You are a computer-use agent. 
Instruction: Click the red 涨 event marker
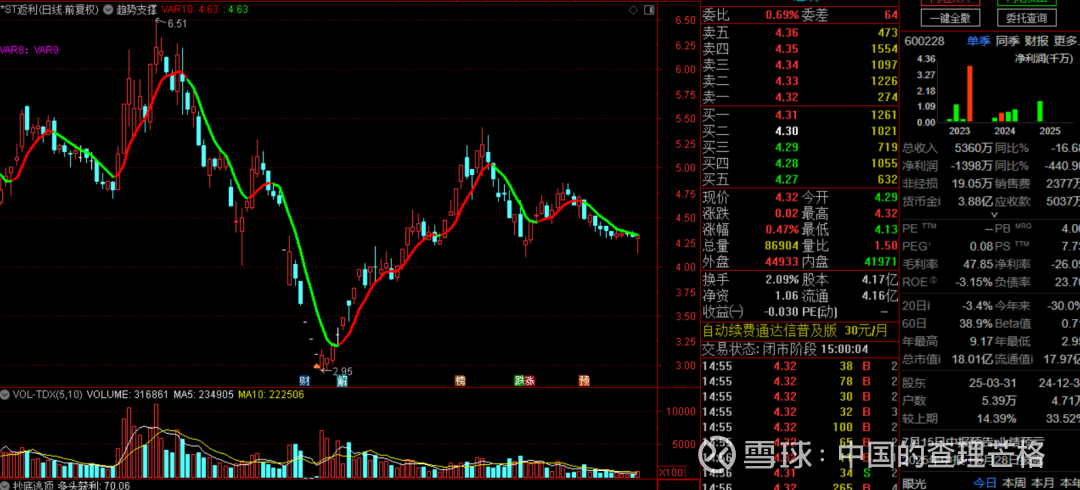click(x=530, y=380)
